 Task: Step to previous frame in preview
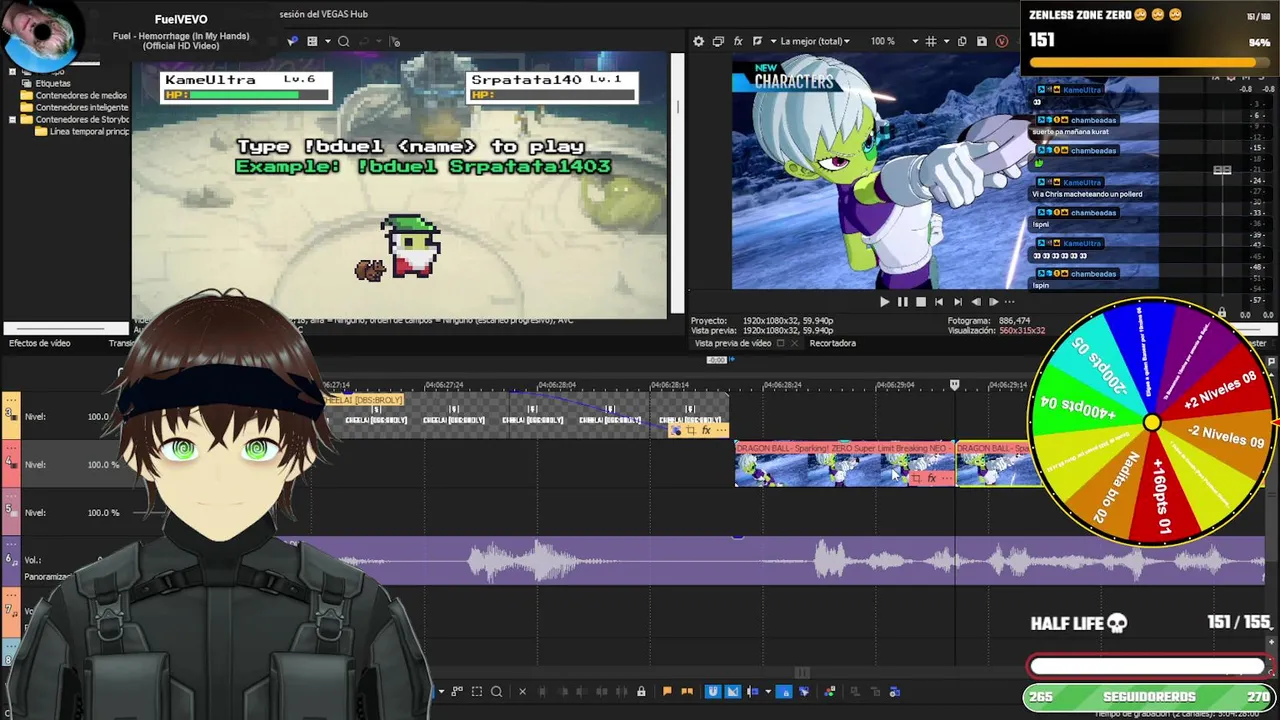[975, 301]
